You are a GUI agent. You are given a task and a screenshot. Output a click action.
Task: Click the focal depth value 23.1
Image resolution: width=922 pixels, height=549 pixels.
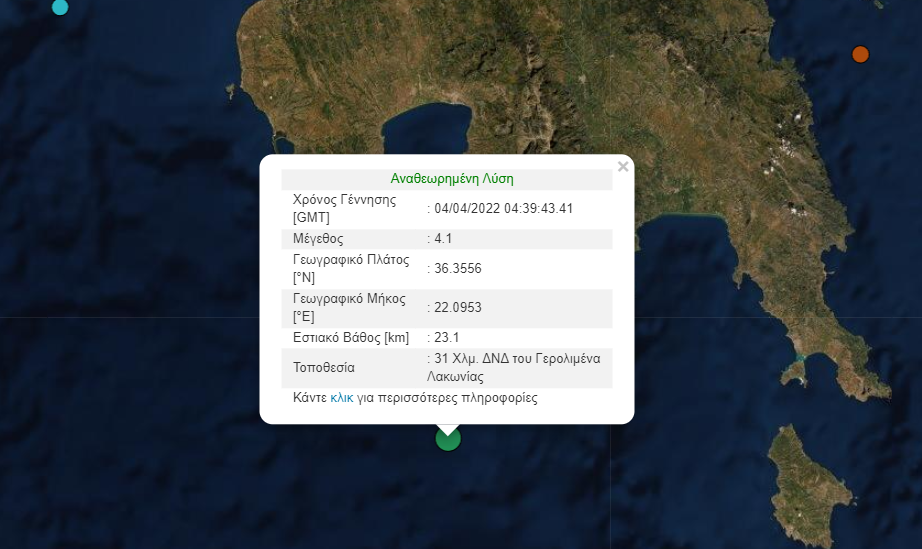coord(446,337)
